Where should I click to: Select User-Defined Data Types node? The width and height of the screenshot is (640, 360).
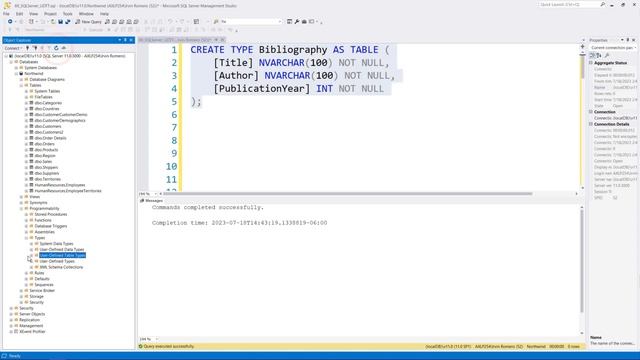click(x=62, y=249)
